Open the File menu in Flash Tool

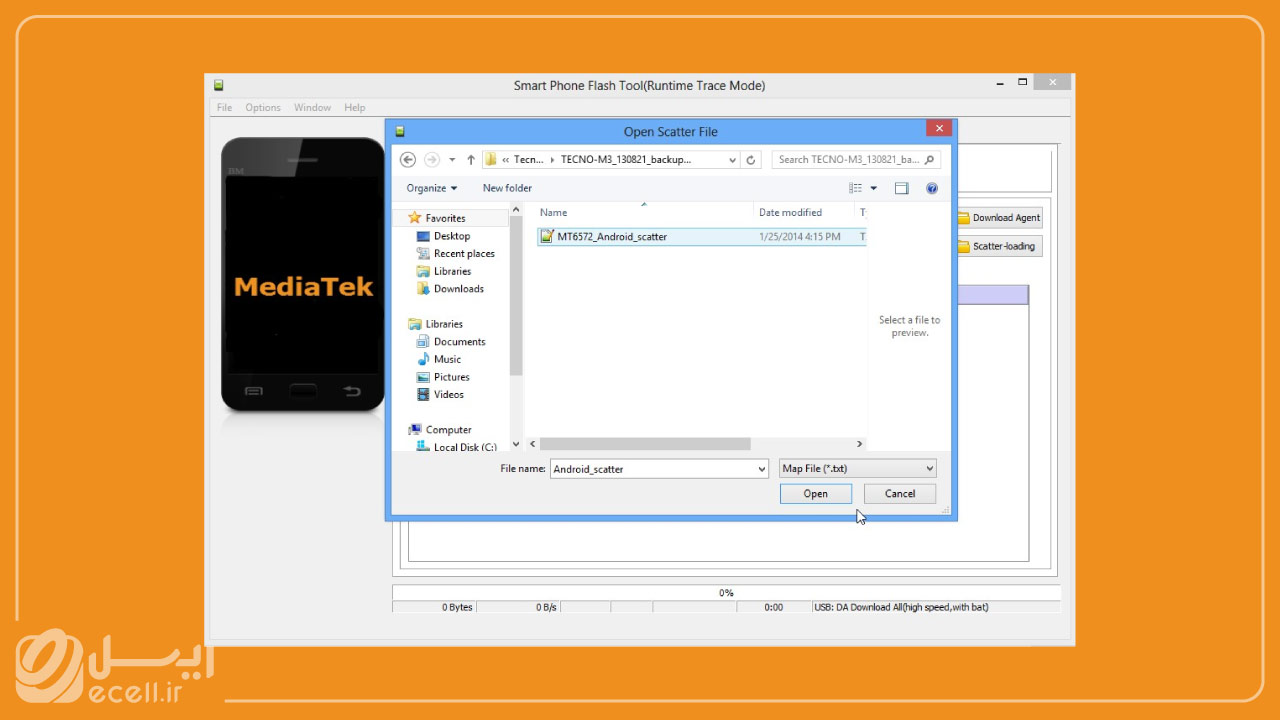point(224,107)
